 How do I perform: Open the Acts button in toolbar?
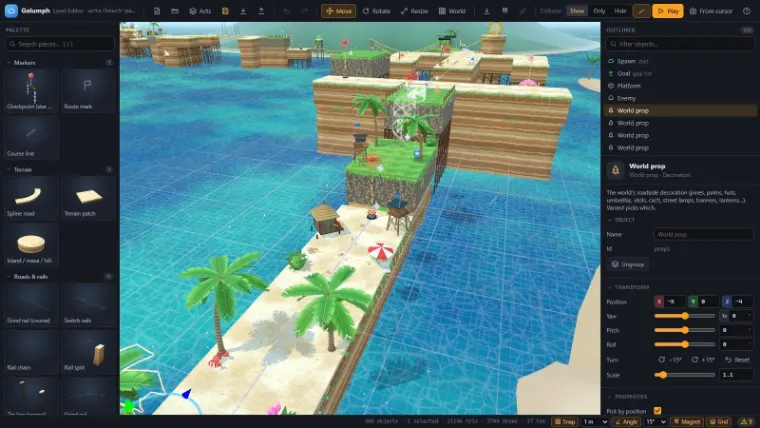(x=200, y=11)
